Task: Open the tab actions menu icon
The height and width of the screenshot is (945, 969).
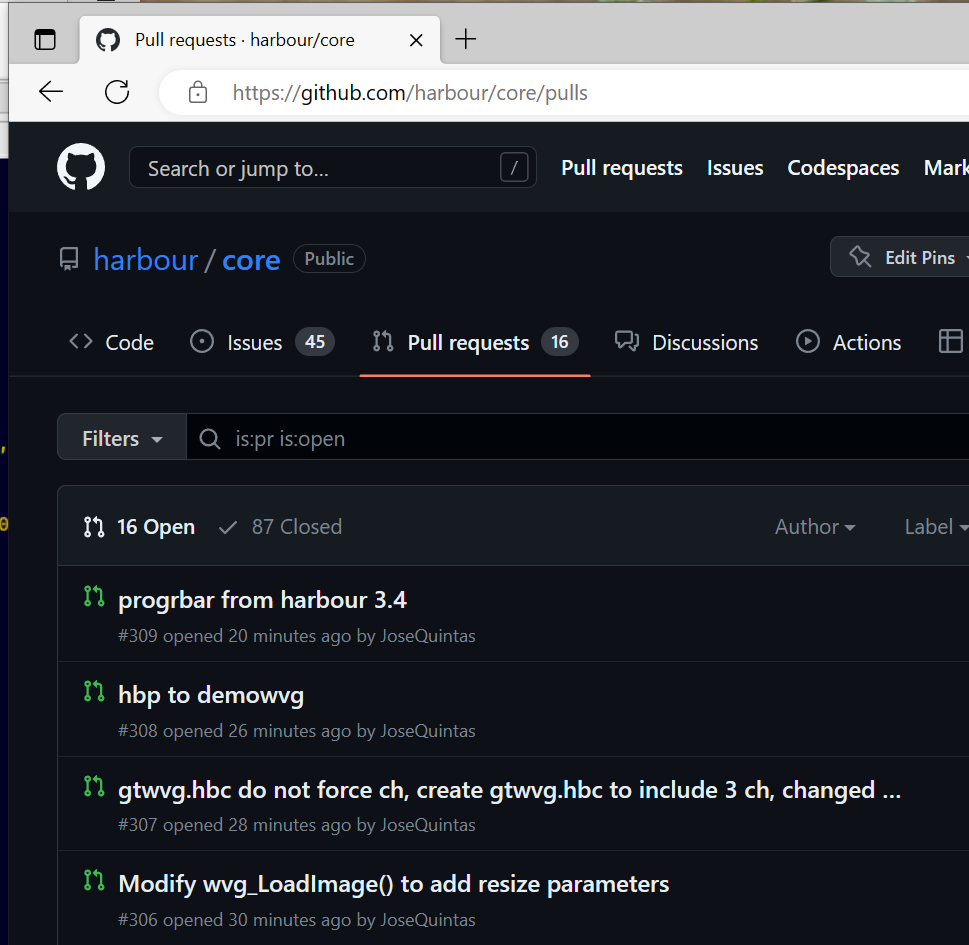Action: point(45,40)
